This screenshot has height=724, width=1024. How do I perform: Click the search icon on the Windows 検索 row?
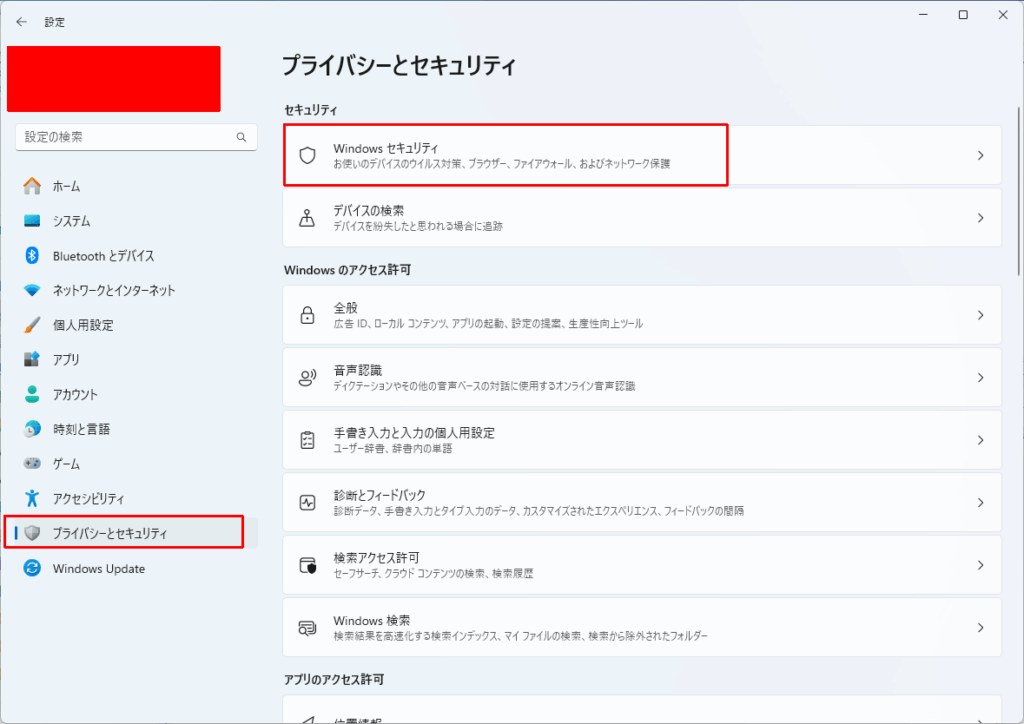coord(307,628)
